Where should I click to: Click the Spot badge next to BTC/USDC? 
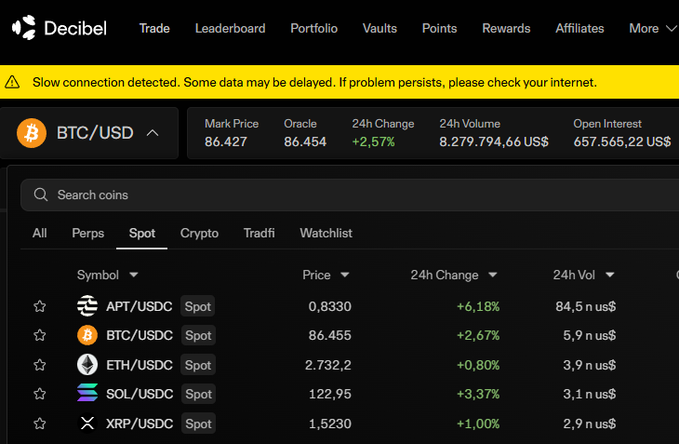pos(198,335)
